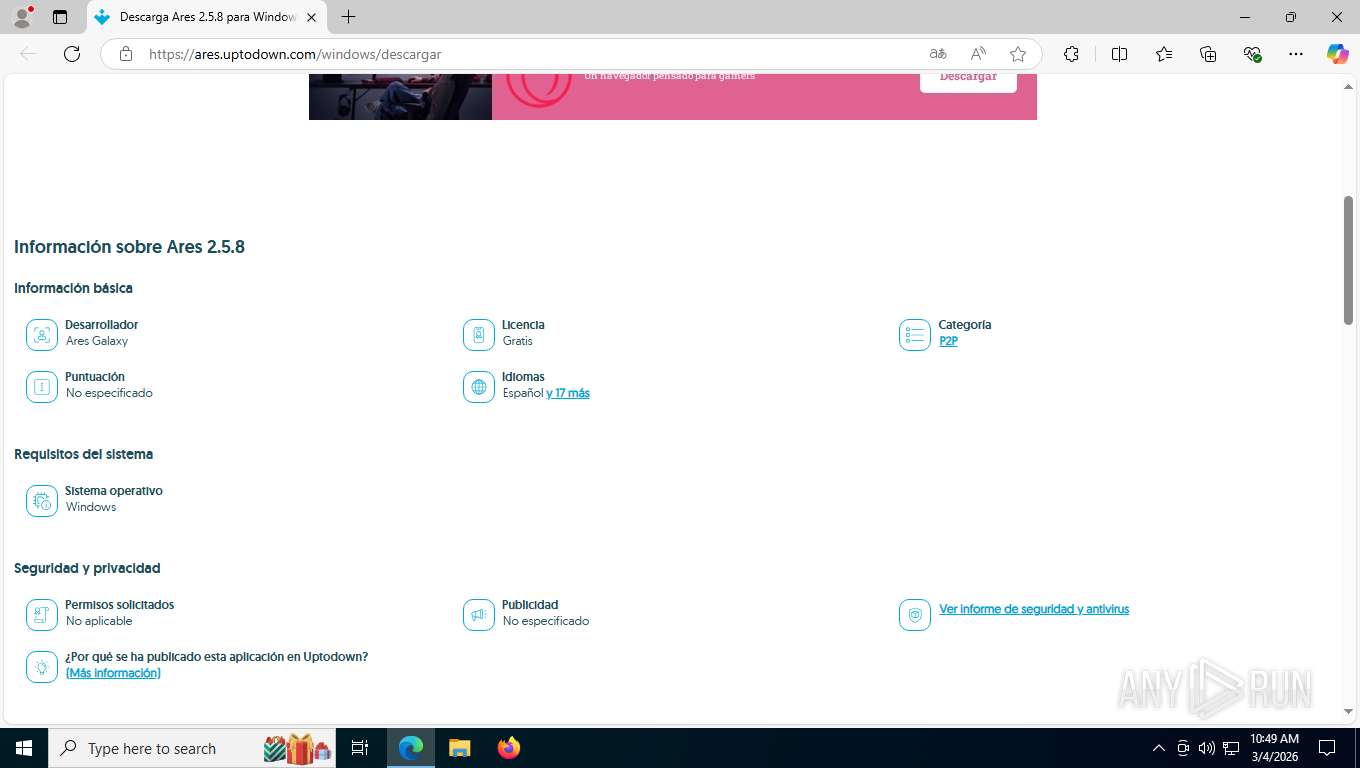Click the site info lock icon

126,54
